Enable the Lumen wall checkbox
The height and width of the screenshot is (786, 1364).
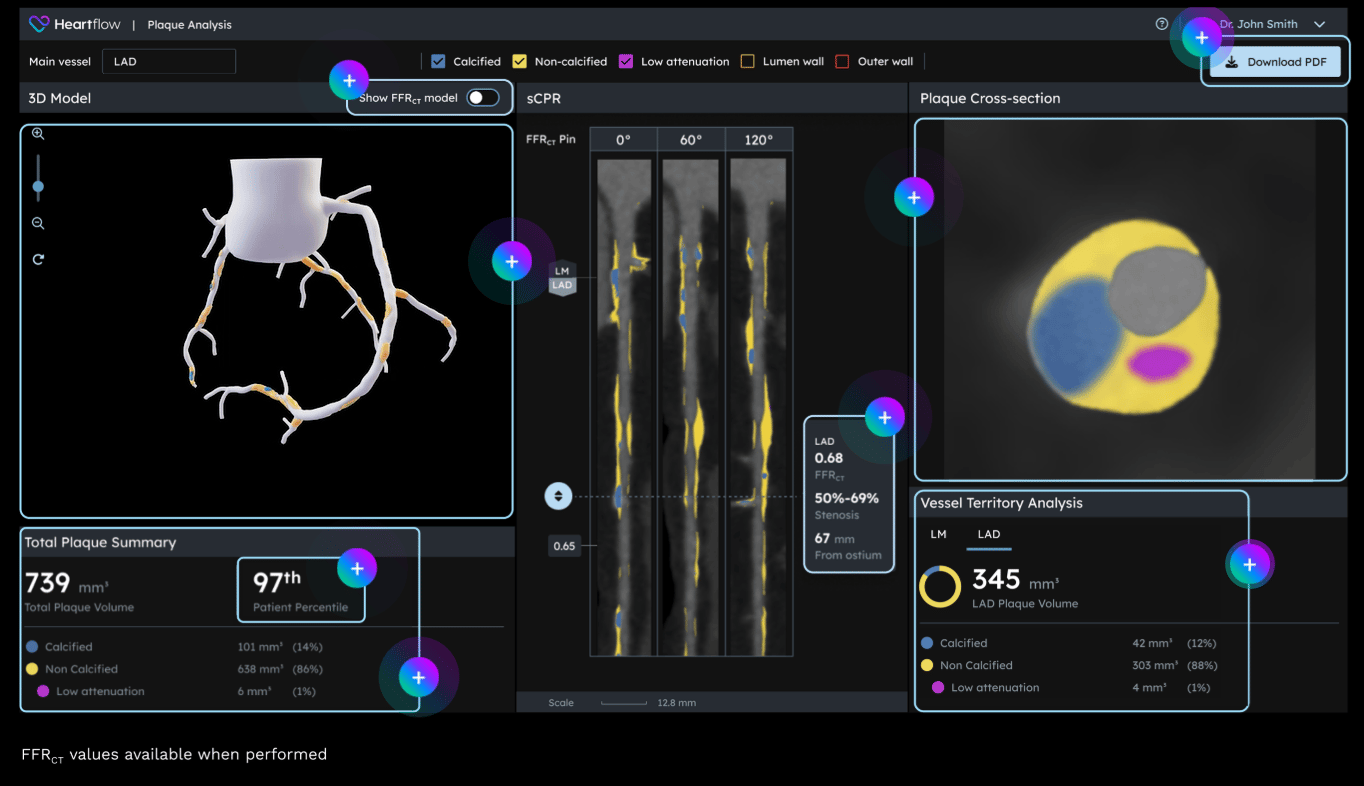tap(747, 62)
